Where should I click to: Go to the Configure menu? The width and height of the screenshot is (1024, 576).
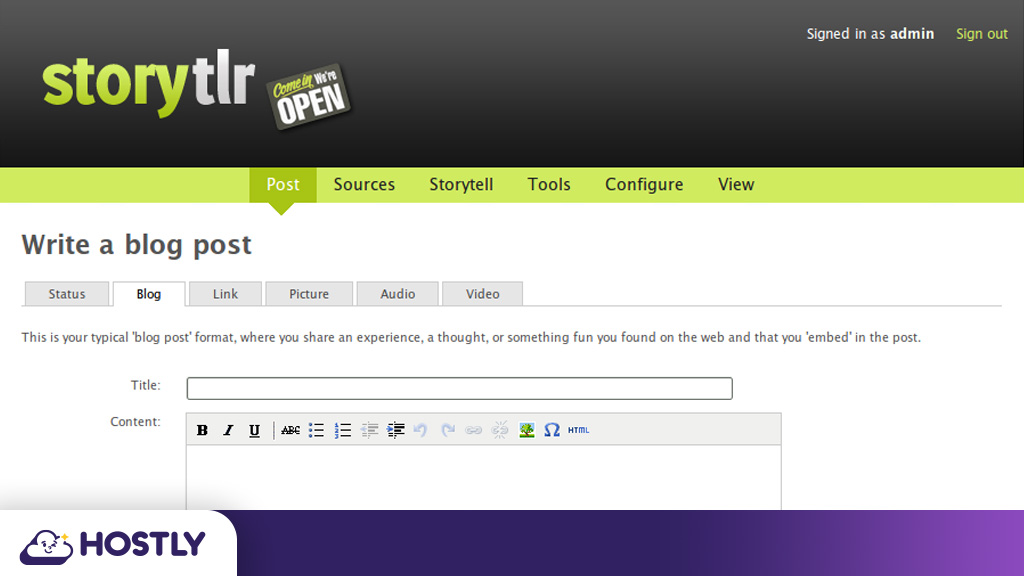coord(644,185)
